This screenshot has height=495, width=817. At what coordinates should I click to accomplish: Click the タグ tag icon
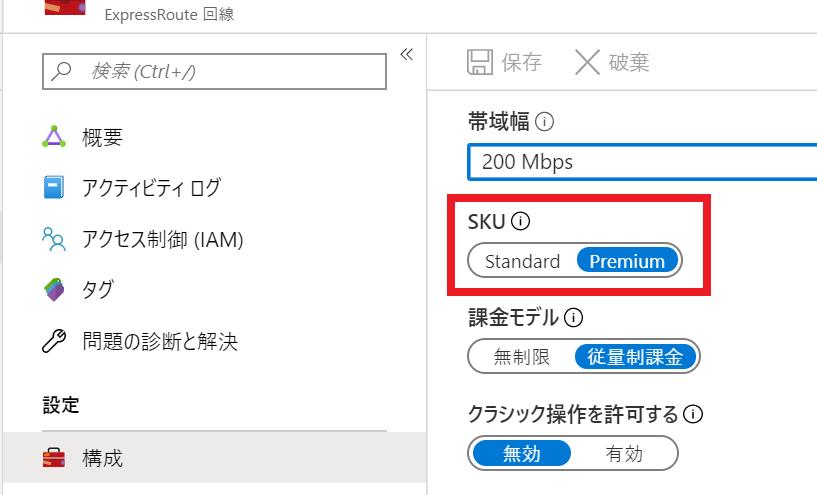coord(54,290)
